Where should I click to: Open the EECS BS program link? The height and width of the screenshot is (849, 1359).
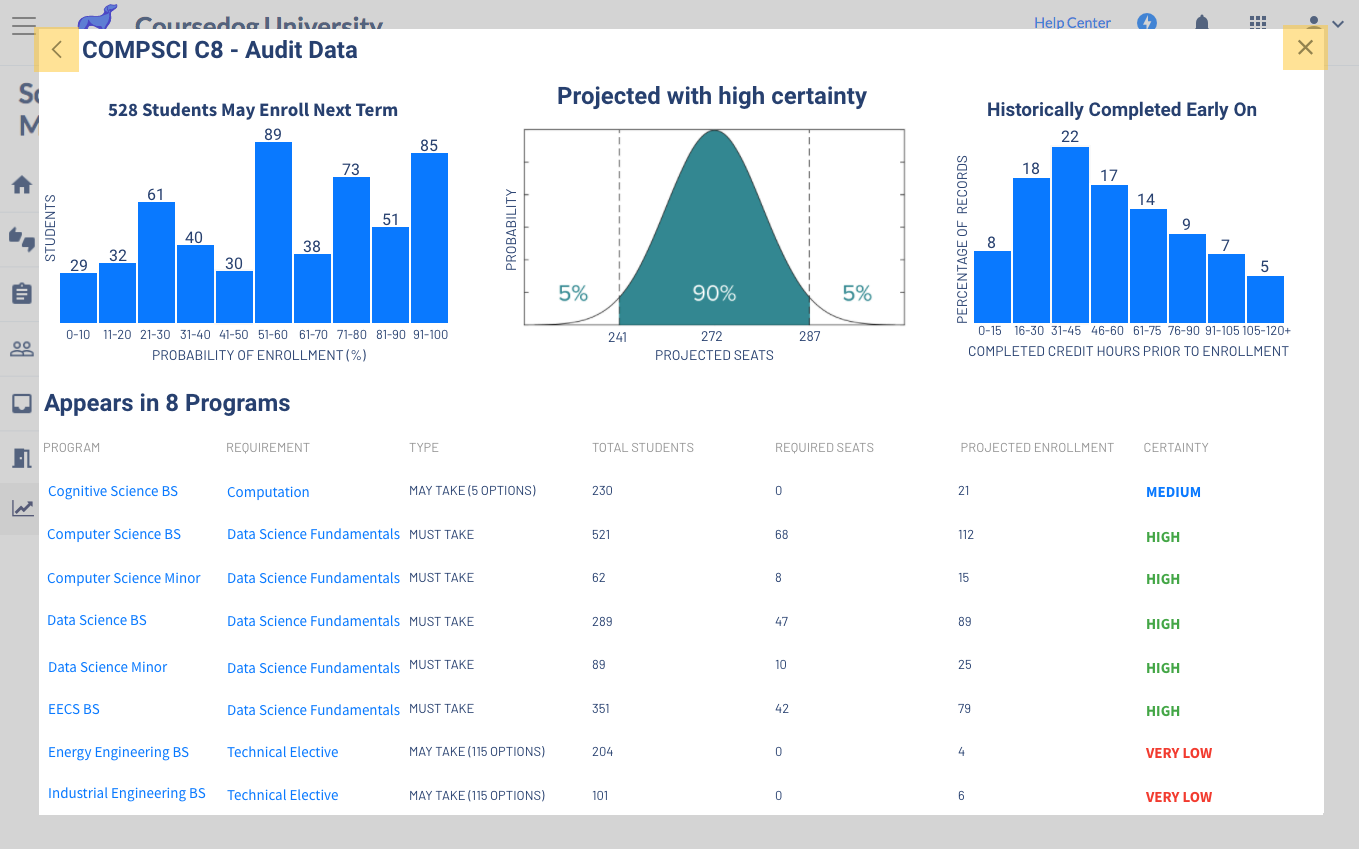tap(74, 709)
